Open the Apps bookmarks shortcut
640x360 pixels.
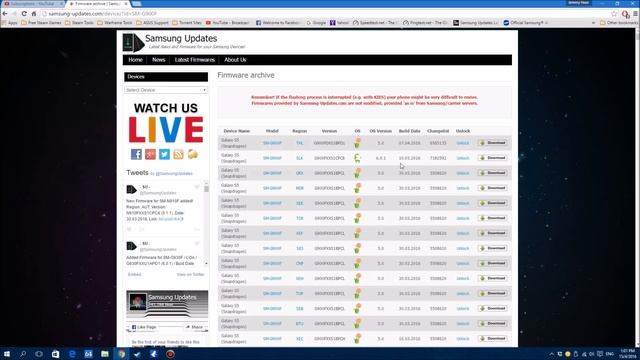point(10,23)
